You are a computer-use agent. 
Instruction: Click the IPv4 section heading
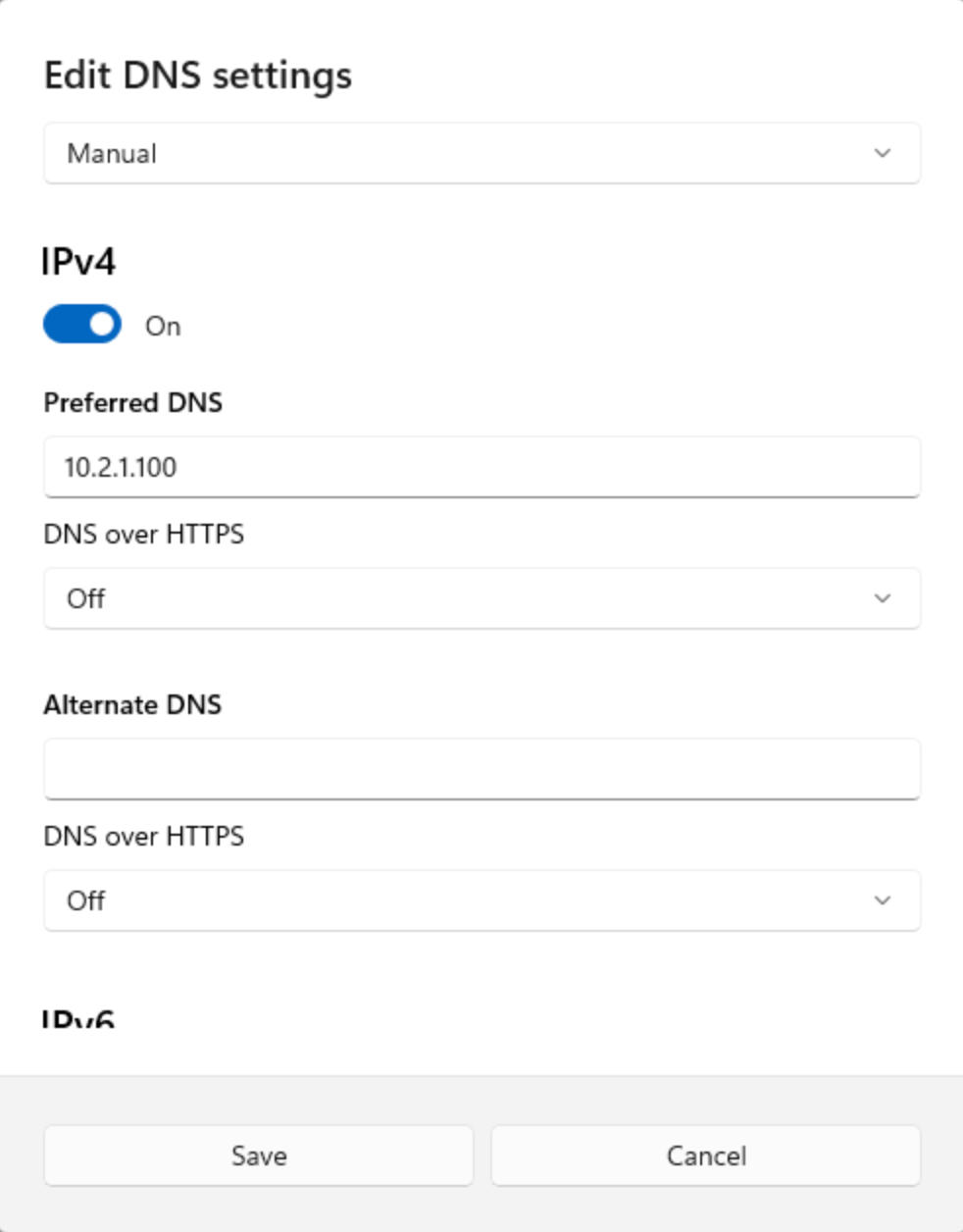tap(78, 262)
